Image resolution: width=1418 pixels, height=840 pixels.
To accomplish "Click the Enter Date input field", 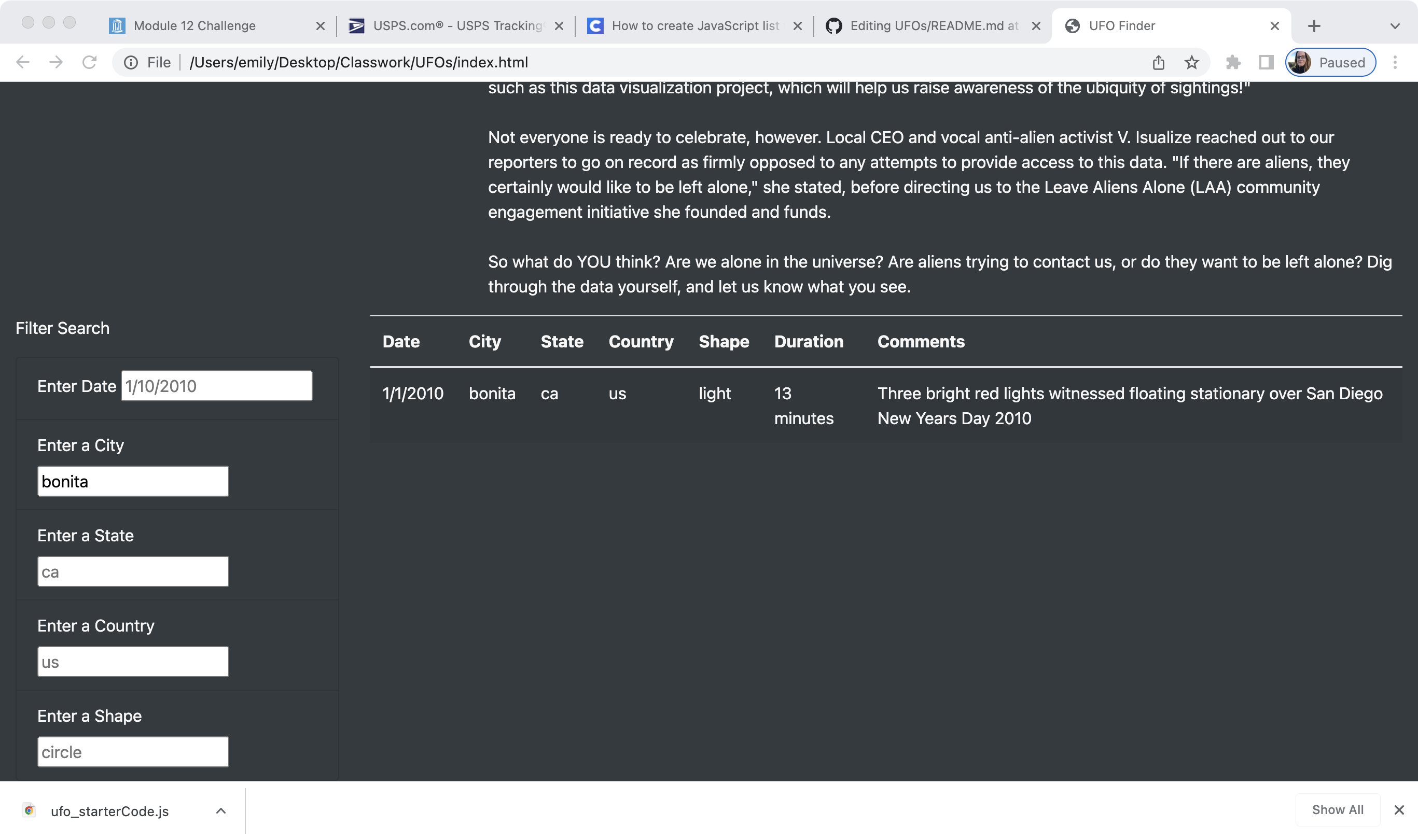I will point(216,386).
